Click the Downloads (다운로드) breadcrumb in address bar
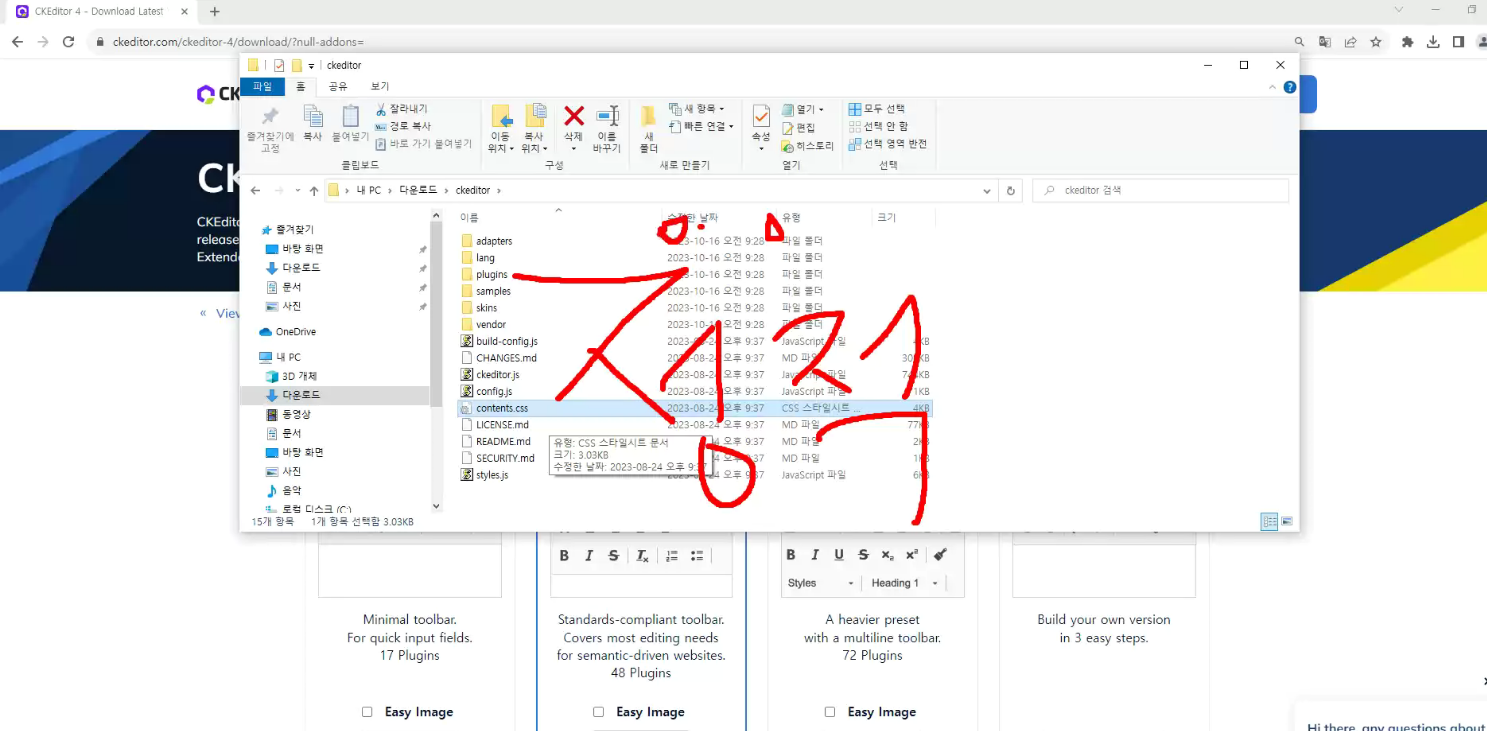Viewport: 1487px width, 731px height. click(x=418, y=190)
